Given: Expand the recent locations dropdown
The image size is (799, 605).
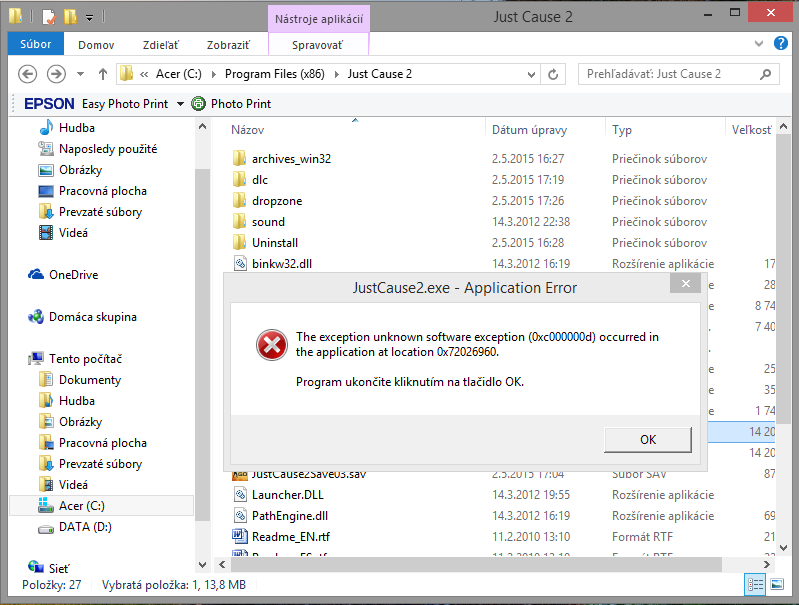Looking at the screenshot, I should 82,74.
